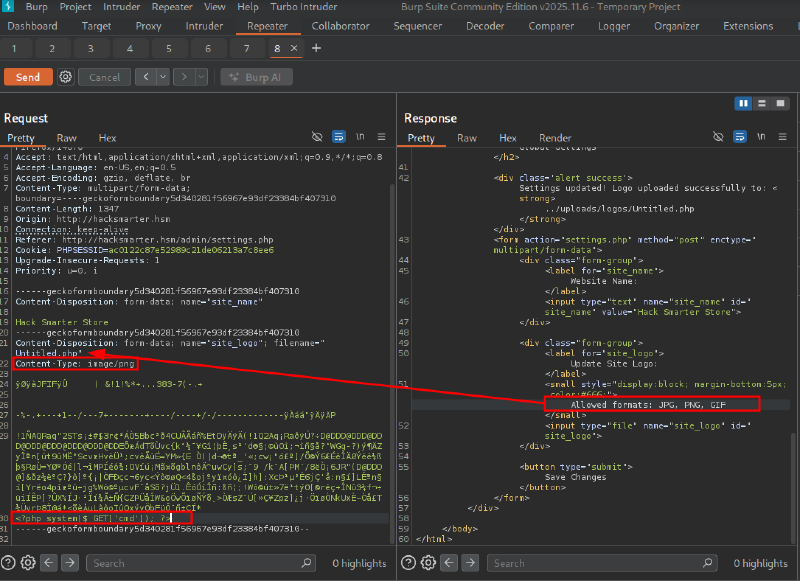The width and height of the screenshot is (800, 581).
Task: Open the View menu
Action: click(x=215, y=7)
